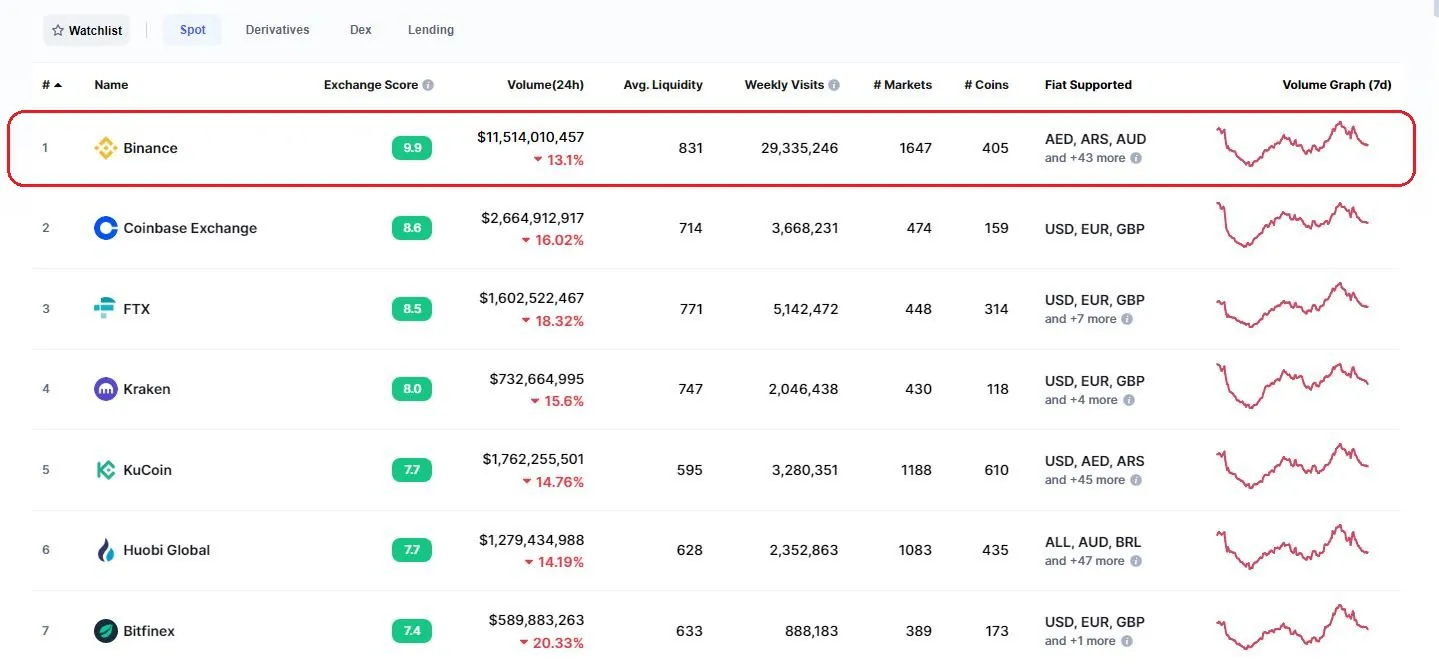This screenshot has height=667, width=1439.
Task: Click the Exchange Score info icon
Action: click(428, 85)
